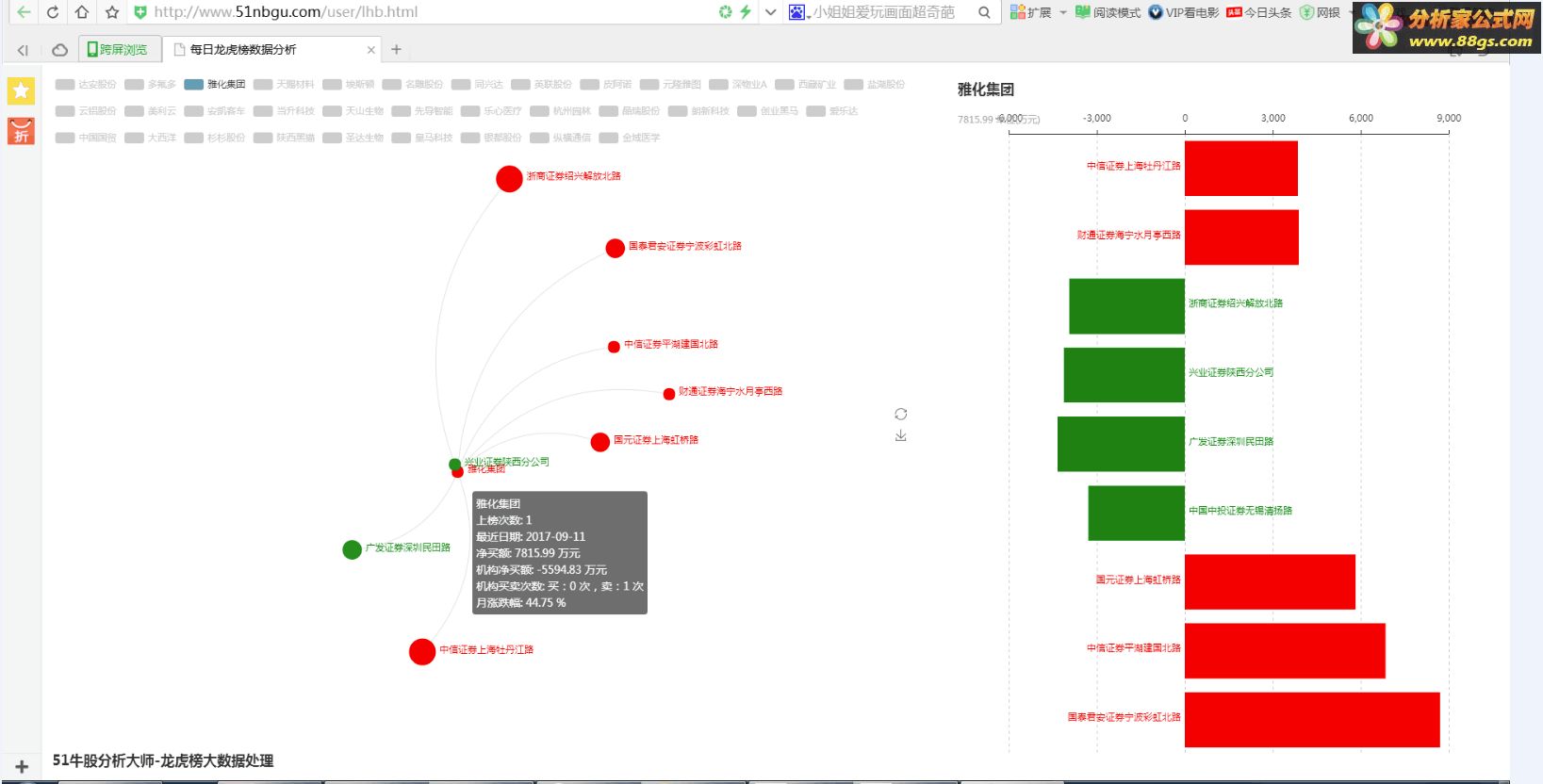The image size is (1543, 784).
Task: Click the green bar for 浙商证券绍兴解放北路
Action: point(1126,306)
